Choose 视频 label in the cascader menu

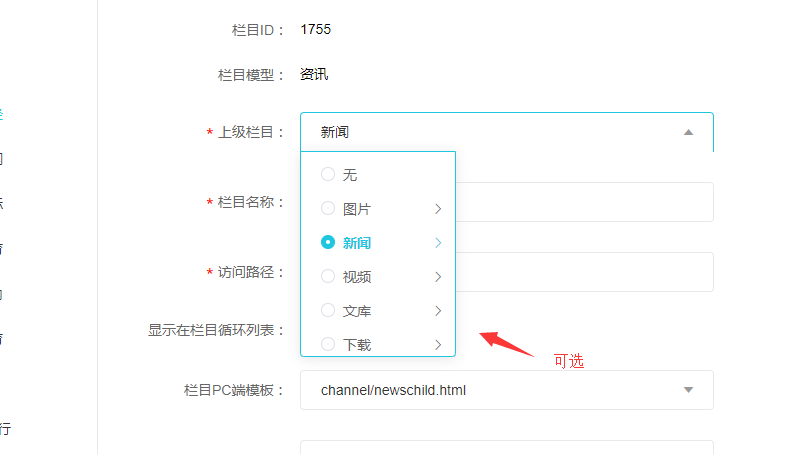coord(357,277)
